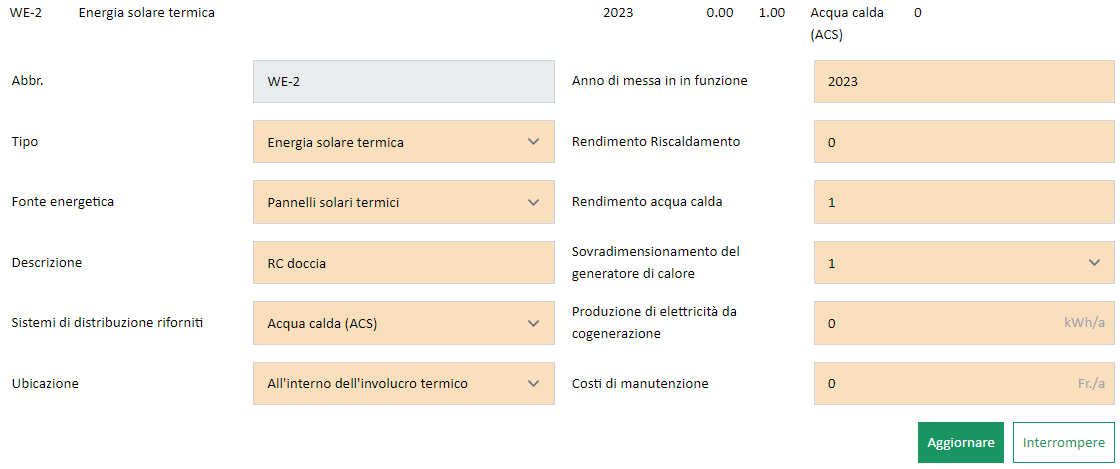The height and width of the screenshot is (469, 1120).
Task: Click the Anno di messa in funzione field
Action: coord(963,82)
